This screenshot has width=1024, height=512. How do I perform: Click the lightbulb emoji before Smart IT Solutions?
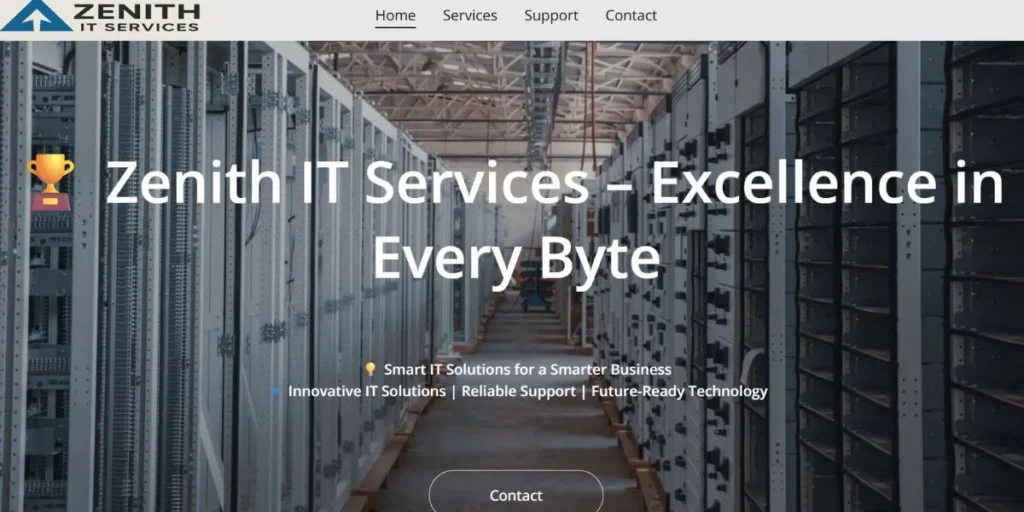[x=370, y=370]
